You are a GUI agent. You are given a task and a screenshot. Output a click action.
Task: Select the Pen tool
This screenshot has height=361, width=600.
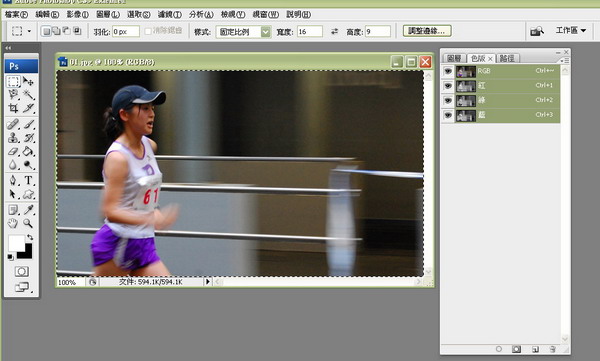(x=13, y=180)
